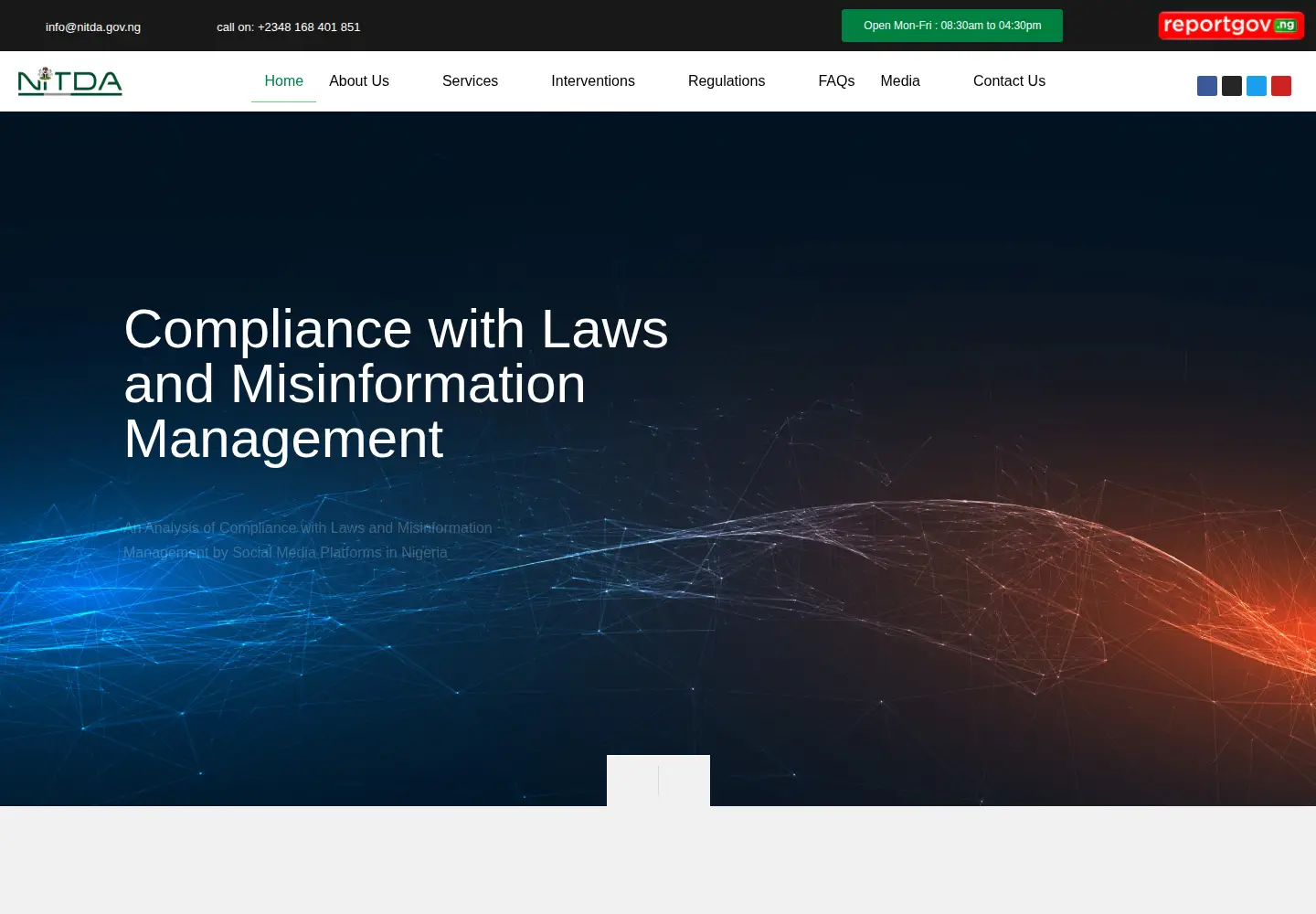Screen dimensions: 1316x914
Task: Expand the Interventions menu
Action: 593,81
